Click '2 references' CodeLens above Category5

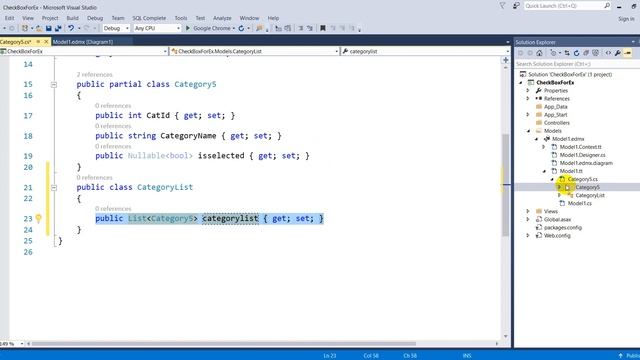pos(94,74)
